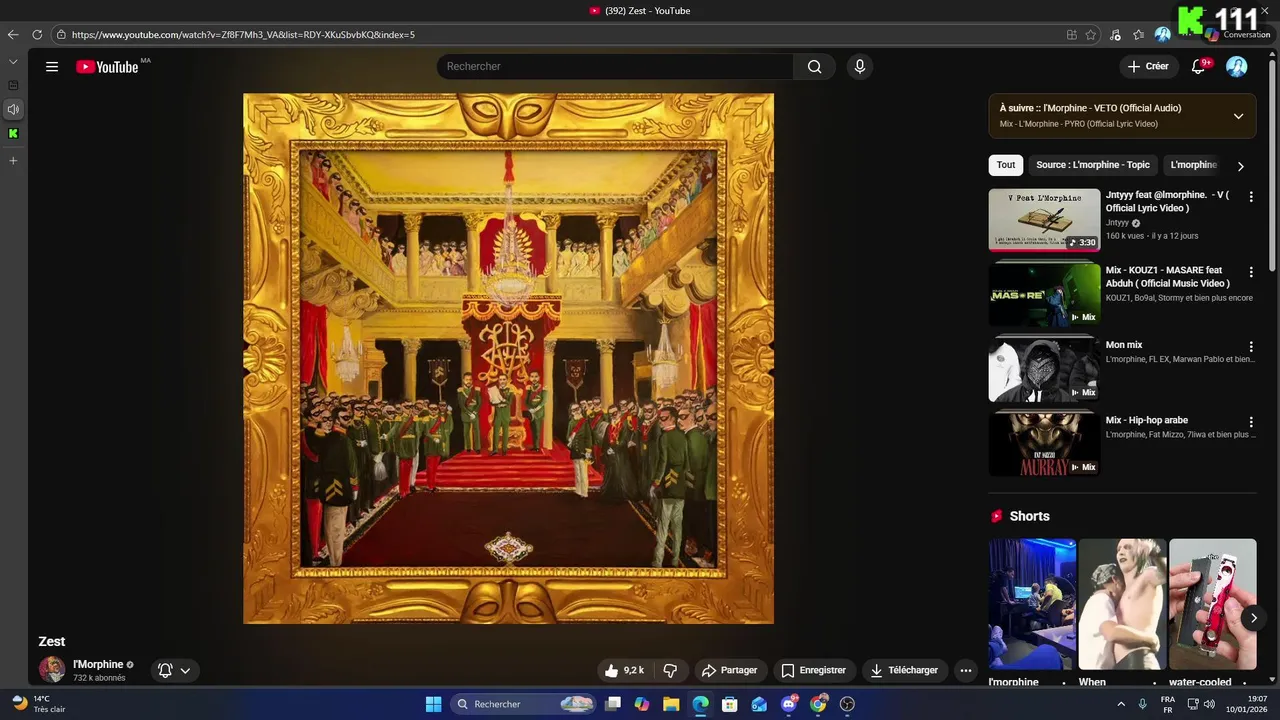Open the YouTube guide hamburger menu
The width and height of the screenshot is (1280, 720).
coord(52,67)
